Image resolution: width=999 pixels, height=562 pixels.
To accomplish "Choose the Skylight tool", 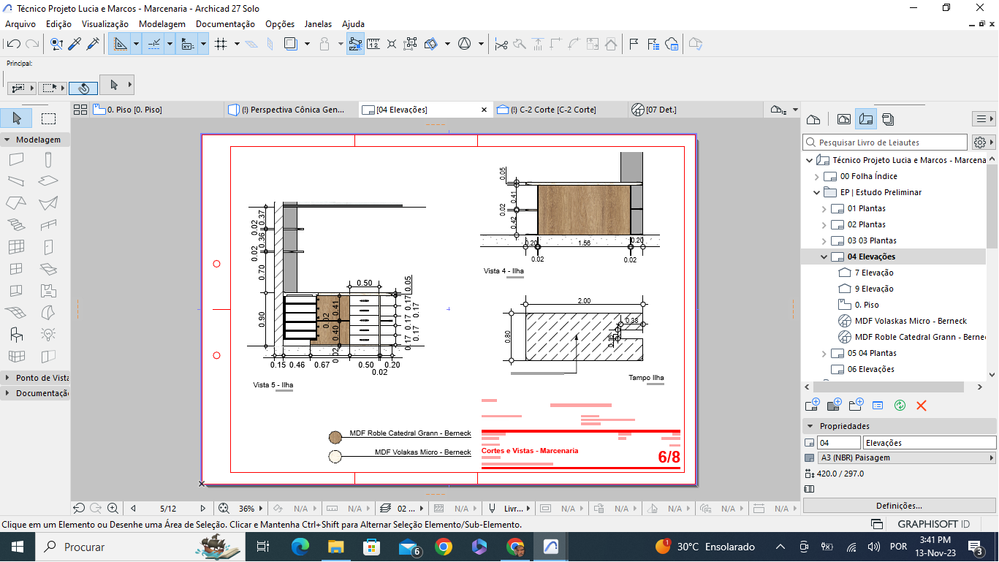I will [x=48, y=269].
